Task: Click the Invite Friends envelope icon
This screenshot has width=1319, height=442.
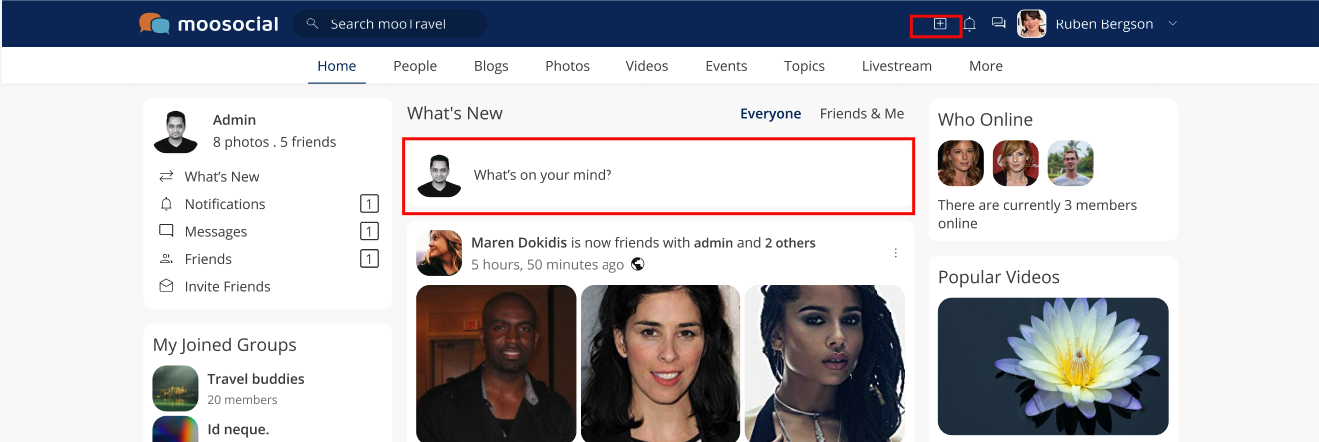Action: pyautogui.click(x=166, y=286)
